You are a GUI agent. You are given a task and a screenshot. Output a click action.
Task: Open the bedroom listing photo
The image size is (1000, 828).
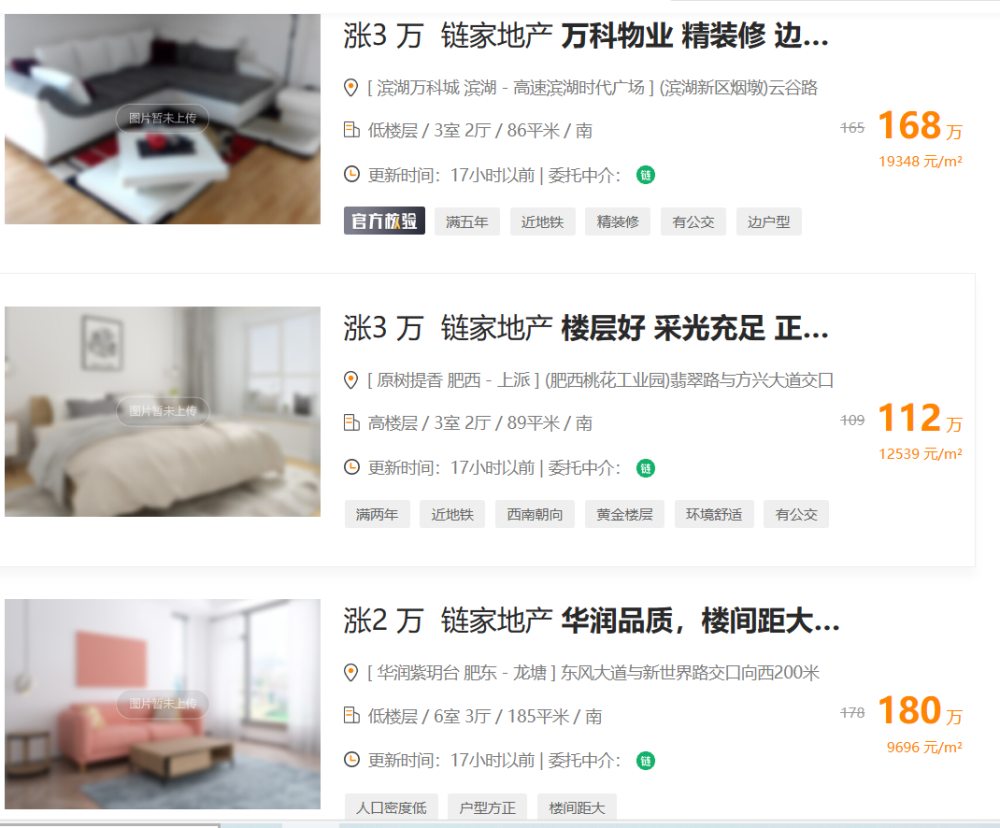click(x=163, y=411)
